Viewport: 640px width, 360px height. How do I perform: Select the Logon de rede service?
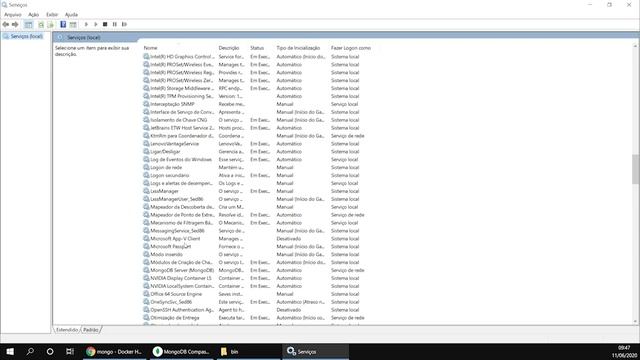tap(166, 167)
